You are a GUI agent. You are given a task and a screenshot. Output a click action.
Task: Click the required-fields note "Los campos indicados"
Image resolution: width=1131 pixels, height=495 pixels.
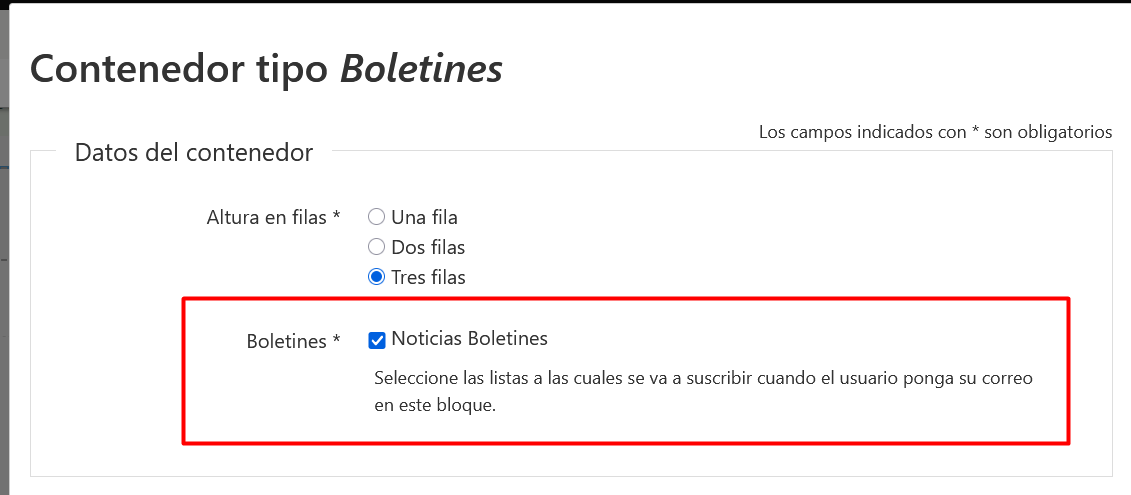tap(862, 132)
